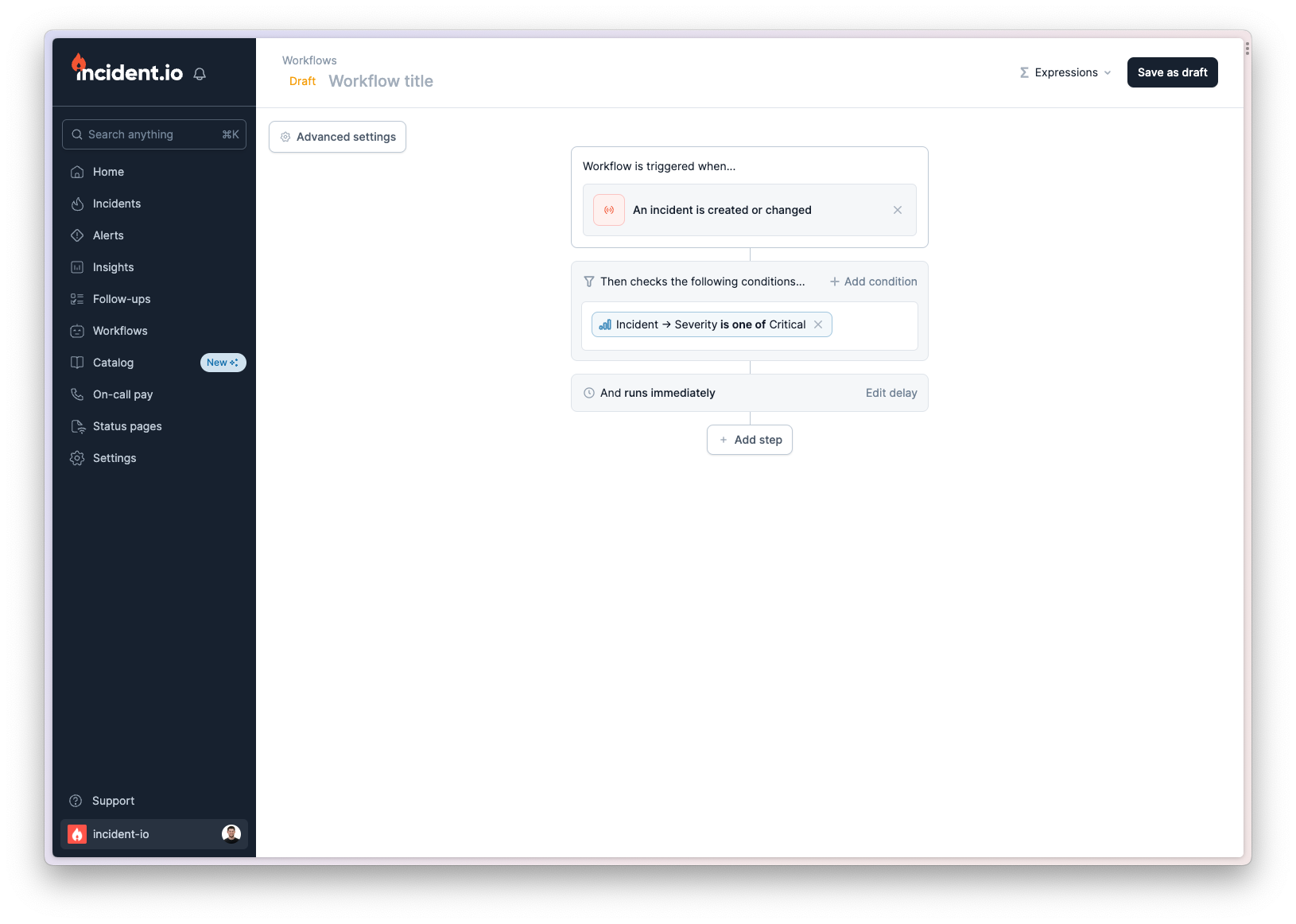Click the Workflows breadcrumb link
The height and width of the screenshot is (924, 1296).
(x=309, y=60)
